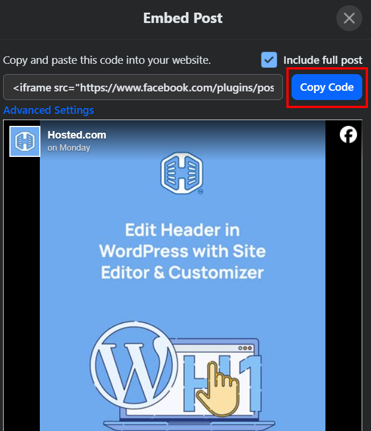371x431 pixels.
Task: Close the Embed Post dialog
Action: (349, 18)
